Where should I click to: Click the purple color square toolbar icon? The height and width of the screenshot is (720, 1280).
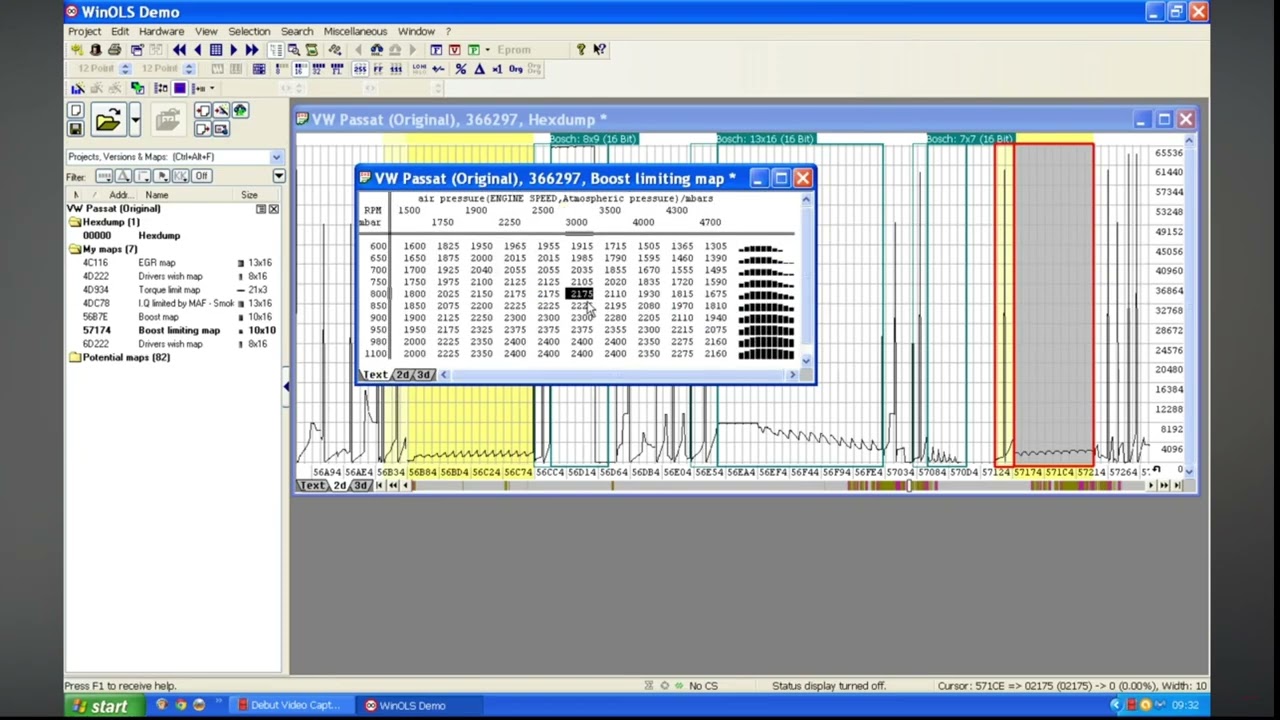click(x=180, y=88)
